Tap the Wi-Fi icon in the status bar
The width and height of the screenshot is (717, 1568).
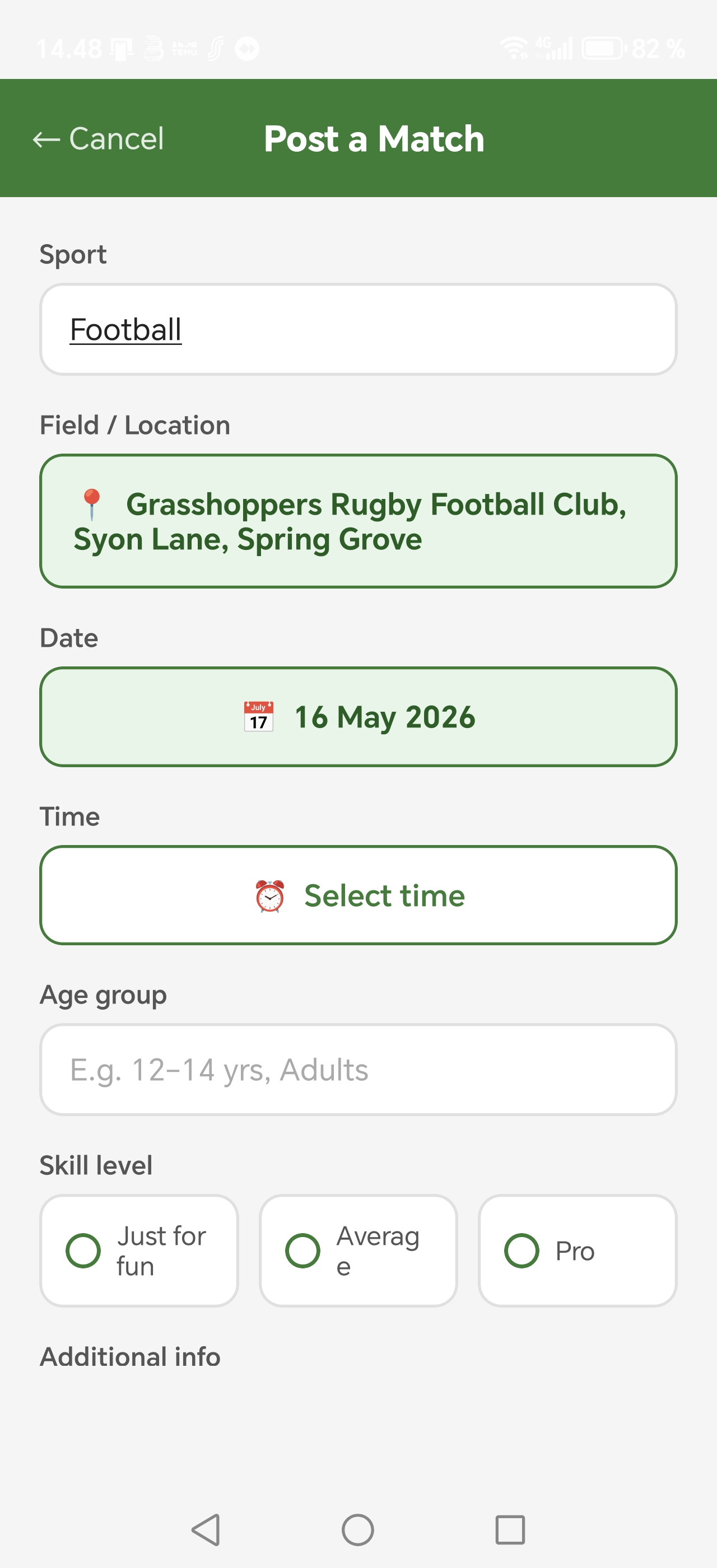pyautogui.click(x=514, y=48)
